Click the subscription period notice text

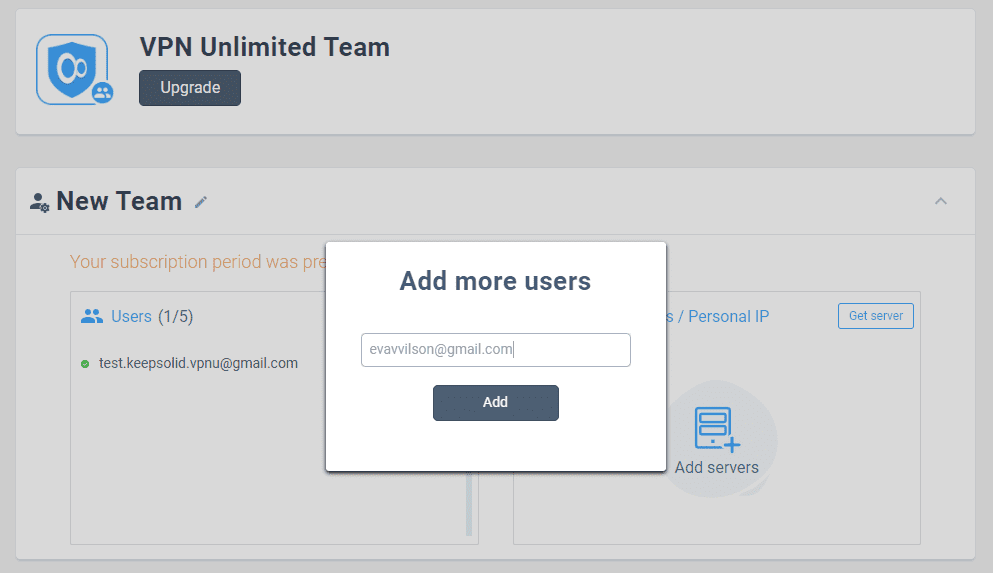(198, 261)
